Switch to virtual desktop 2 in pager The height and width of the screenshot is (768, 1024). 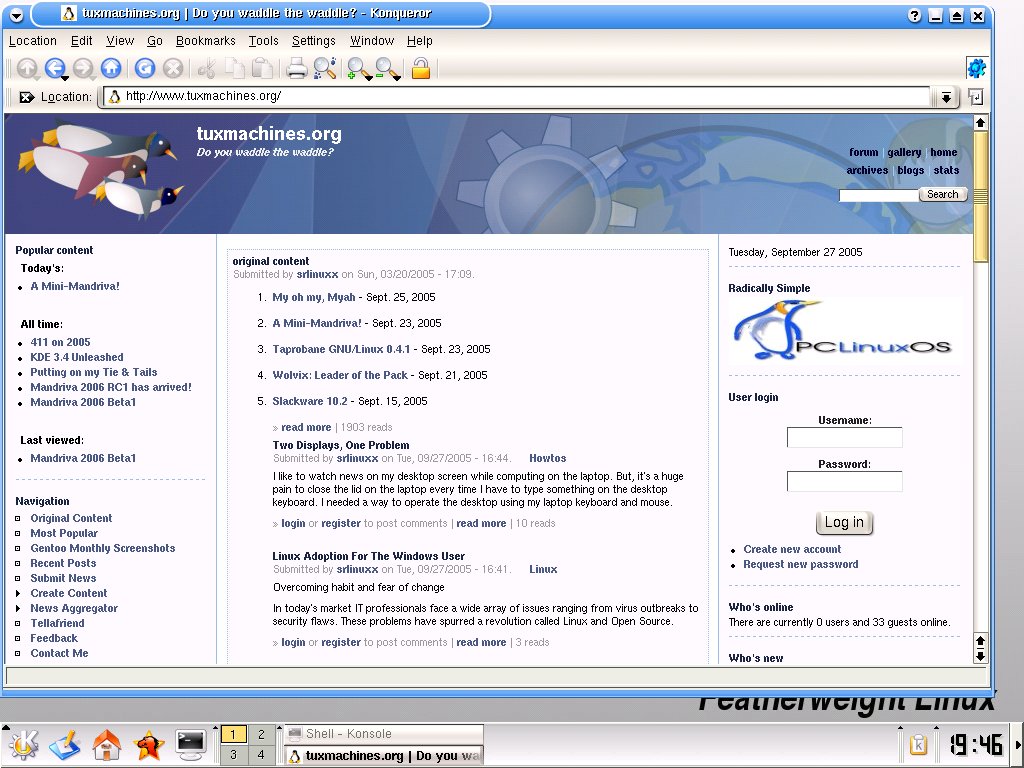(261, 734)
